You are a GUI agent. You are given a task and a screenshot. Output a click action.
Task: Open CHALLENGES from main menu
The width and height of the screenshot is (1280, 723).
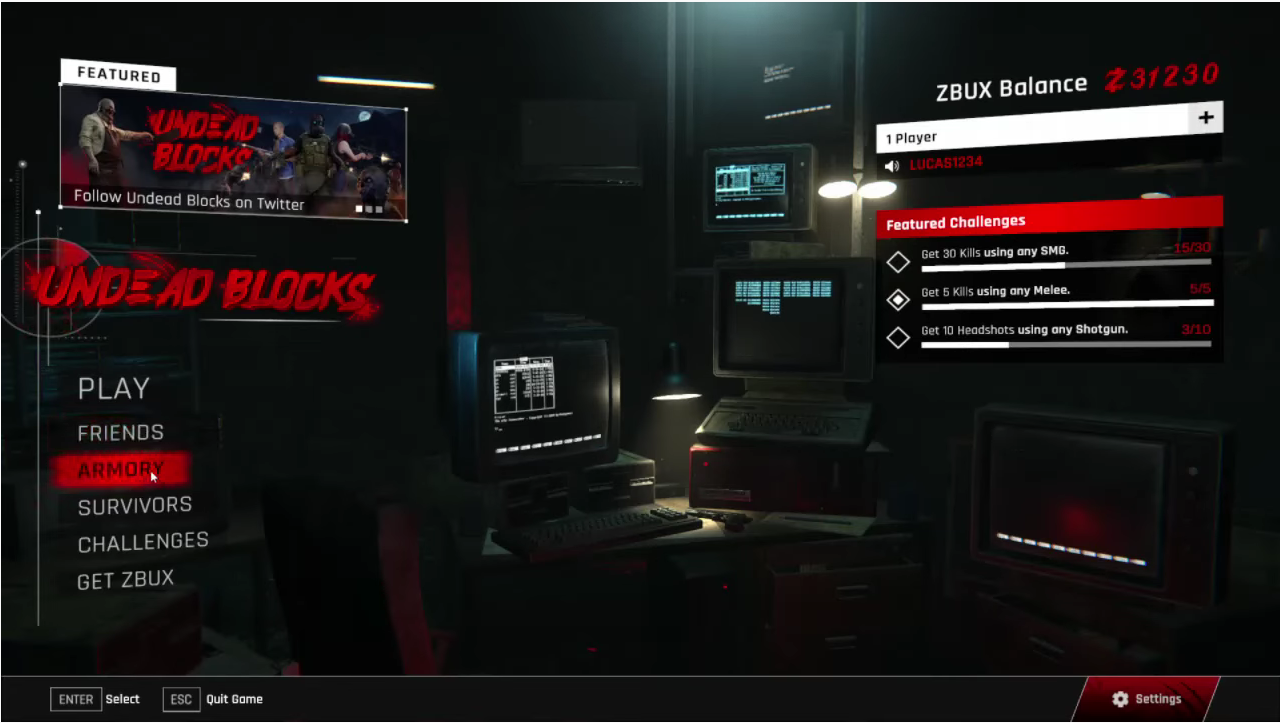click(x=143, y=542)
